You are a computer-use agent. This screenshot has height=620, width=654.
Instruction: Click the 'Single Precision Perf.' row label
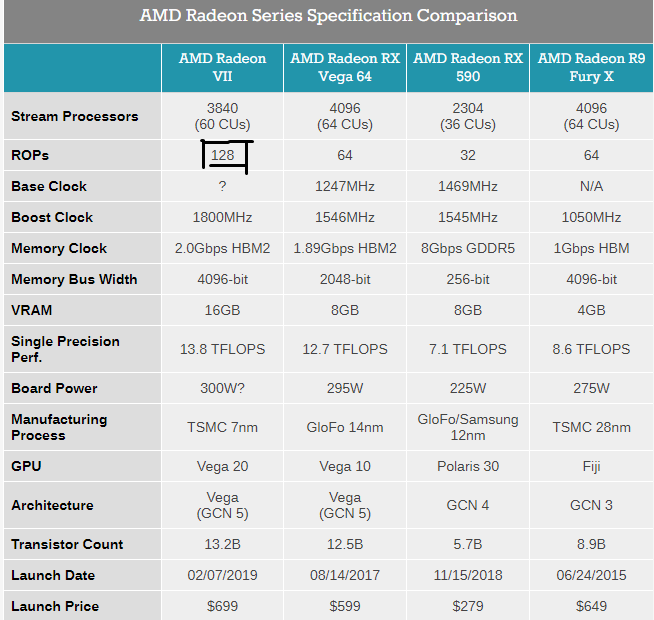(x=65, y=349)
